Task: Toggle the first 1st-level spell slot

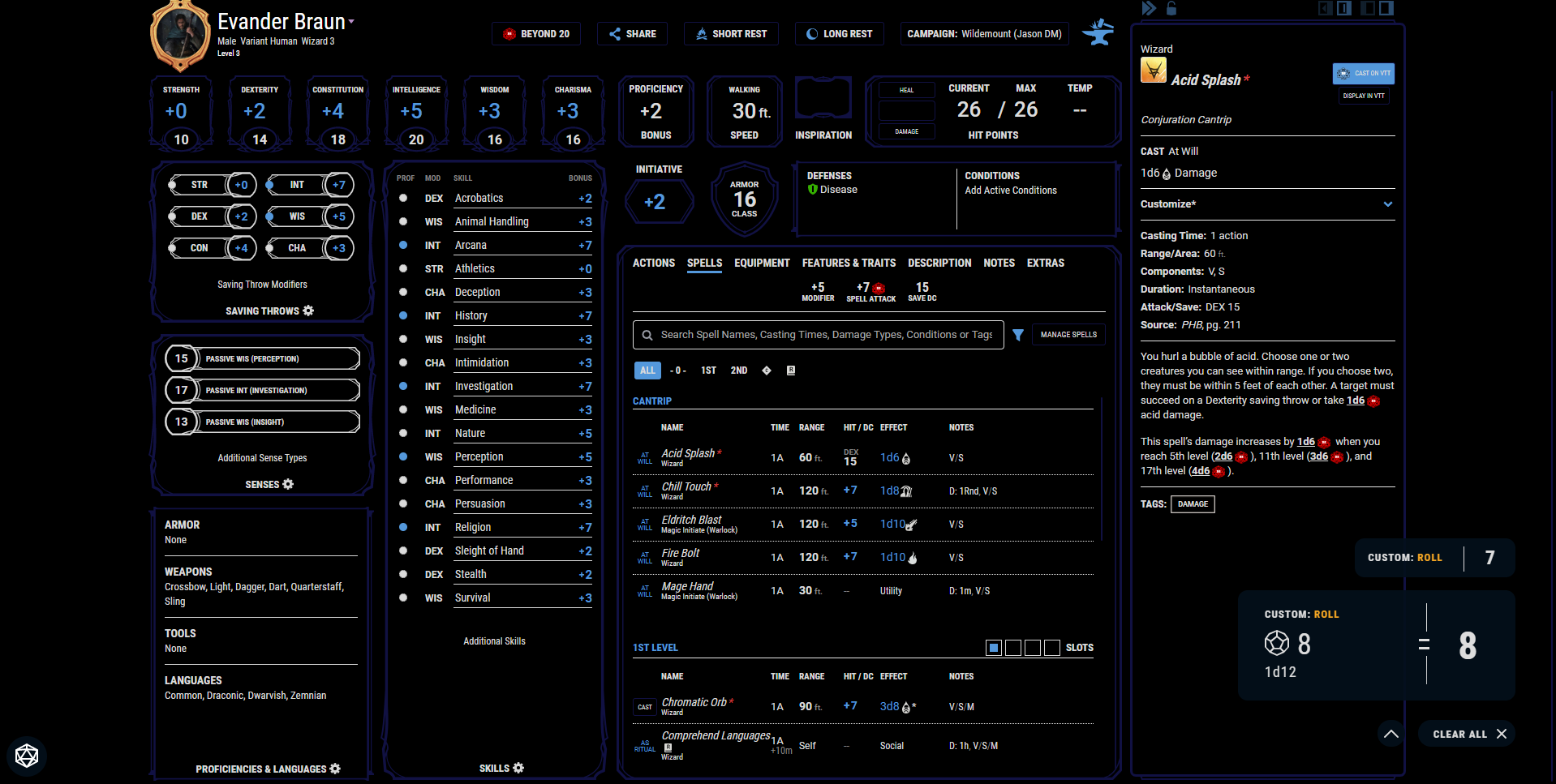Action: pyautogui.click(x=994, y=648)
